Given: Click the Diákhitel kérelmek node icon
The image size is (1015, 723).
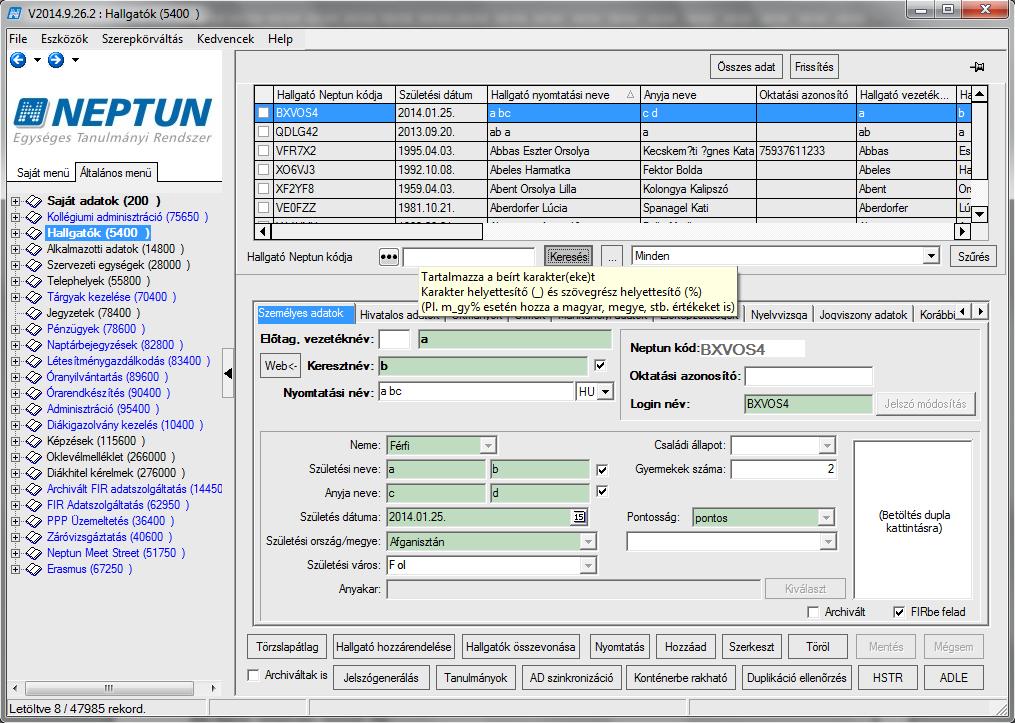Looking at the screenshot, I should (x=34, y=473).
